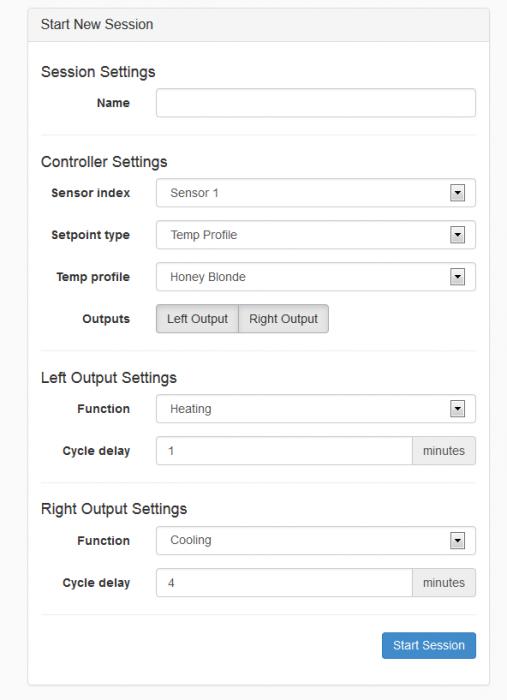
Task: Open the Temp Profile setpoint dropdown
Action: tap(316, 235)
